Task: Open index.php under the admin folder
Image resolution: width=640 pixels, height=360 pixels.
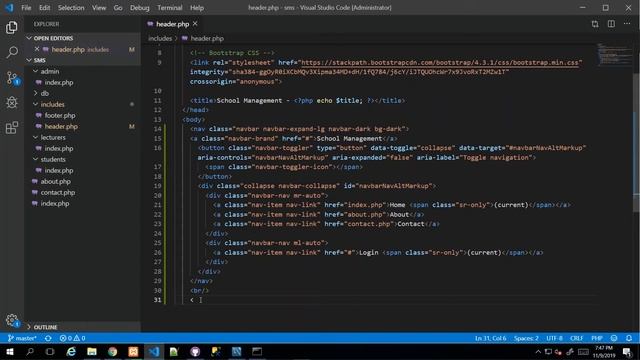Action: click(x=59, y=82)
